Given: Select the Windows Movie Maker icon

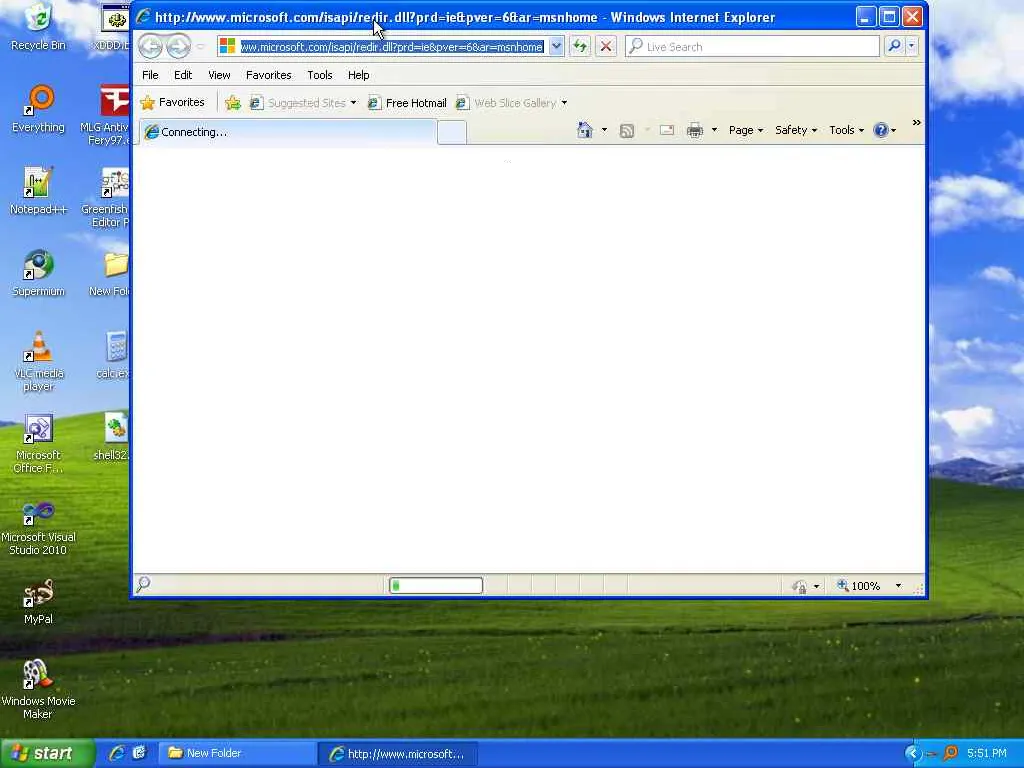Looking at the screenshot, I should pyautogui.click(x=38, y=690).
